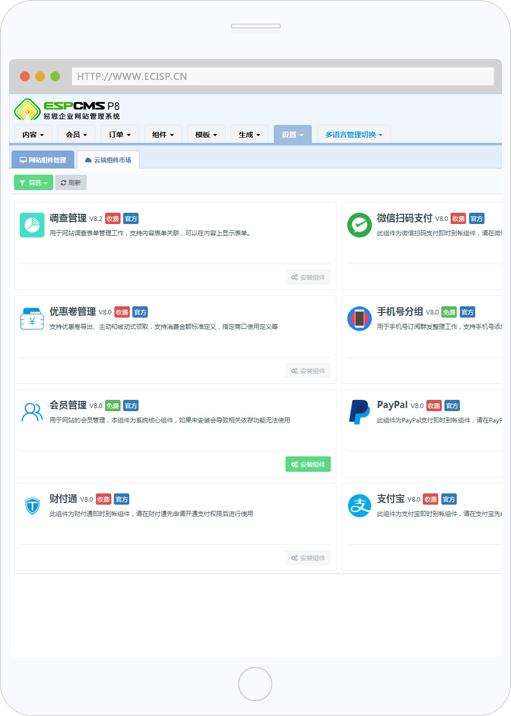Open the 会员 dropdown menu
Screen dimensions: 511x716
(76, 135)
